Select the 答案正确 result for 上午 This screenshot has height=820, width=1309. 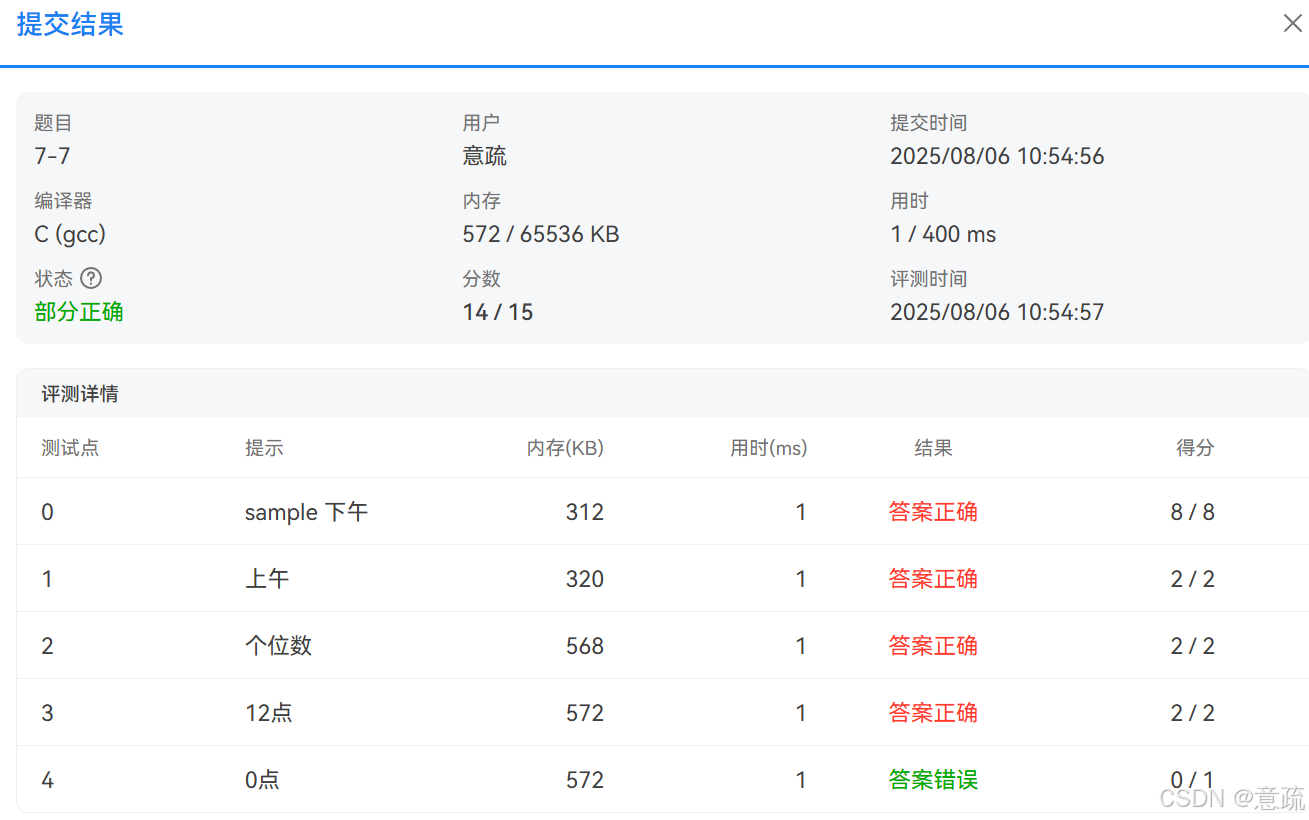[933, 579]
